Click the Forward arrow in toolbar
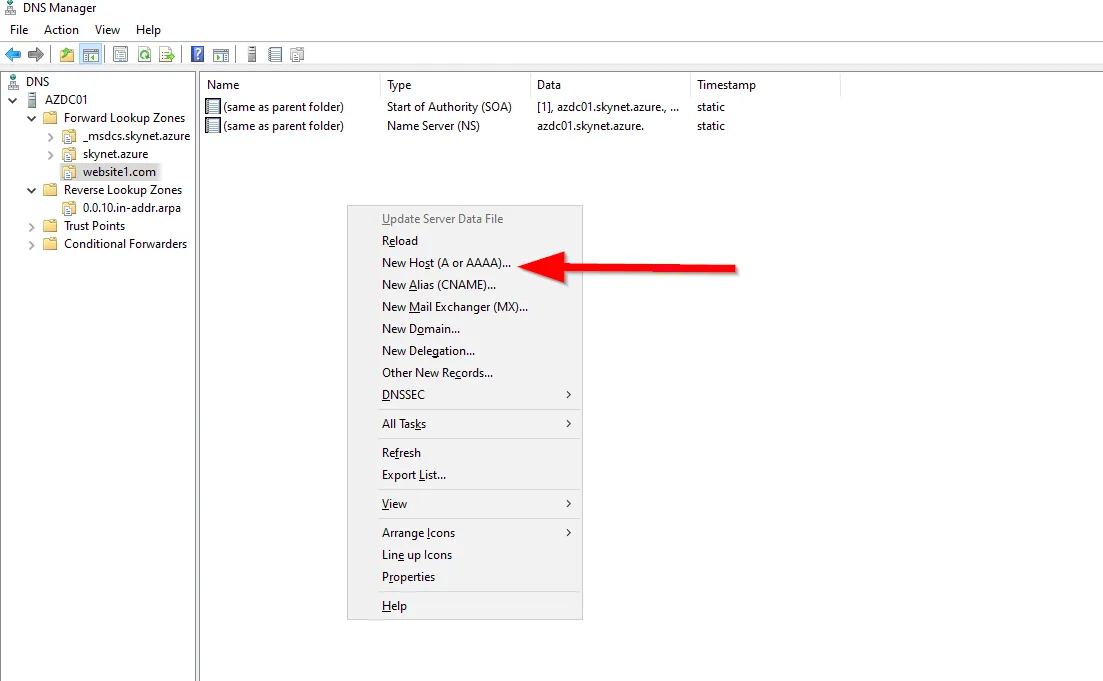The width and height of the screenshot is (1103, 681). (x=36, y=54)
